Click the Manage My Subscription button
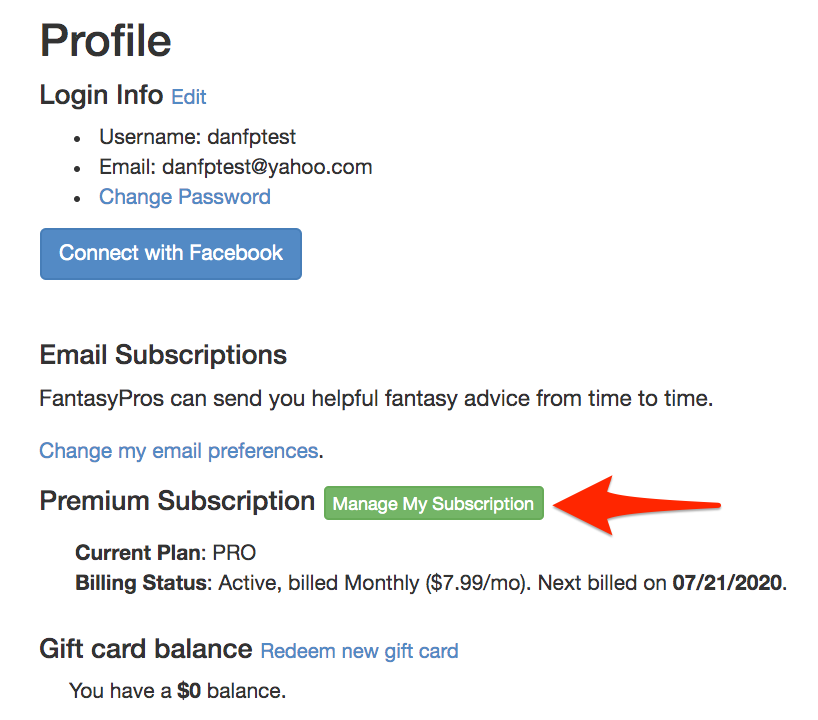Screen dimensions: 818x720 [x=433, y=503]
